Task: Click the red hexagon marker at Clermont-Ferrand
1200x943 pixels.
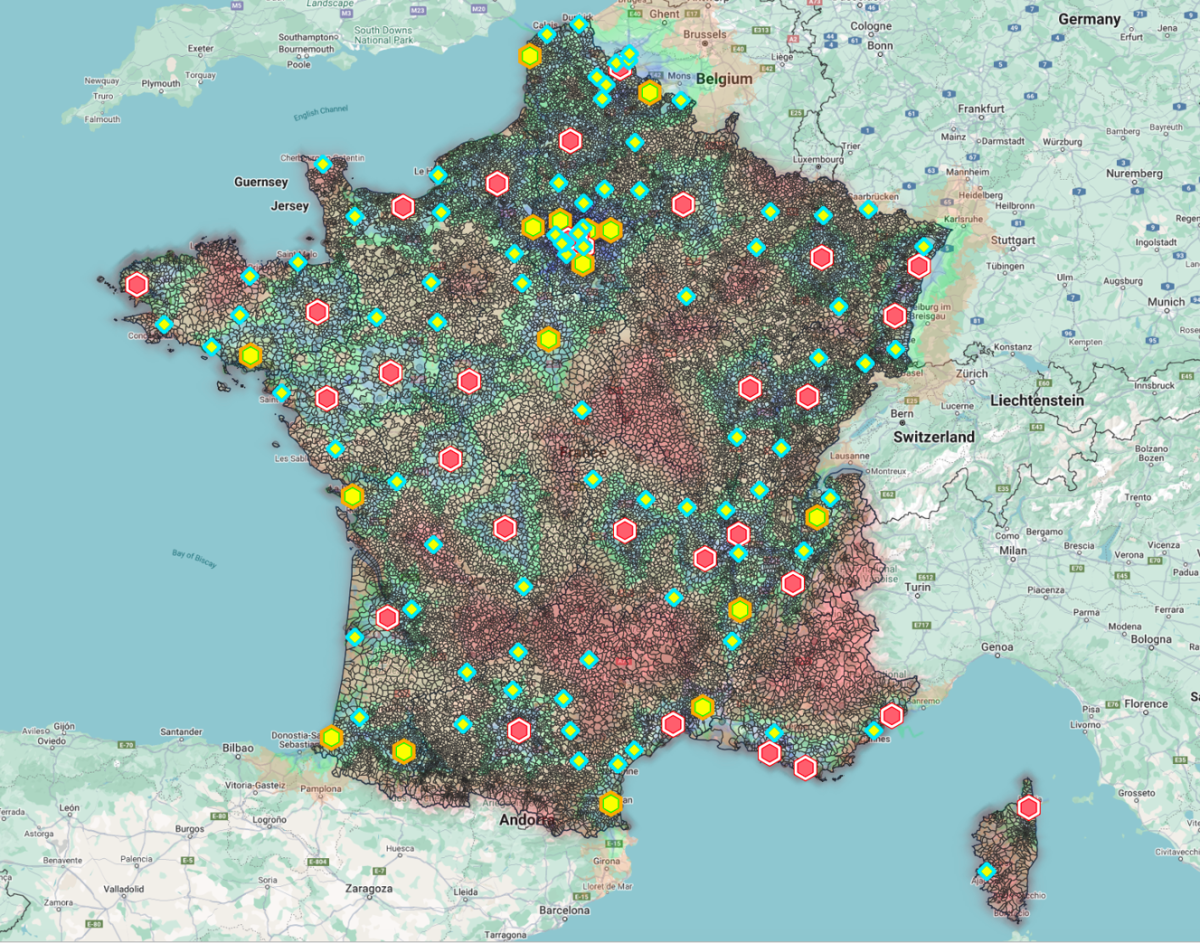Action: pos(625,530)
